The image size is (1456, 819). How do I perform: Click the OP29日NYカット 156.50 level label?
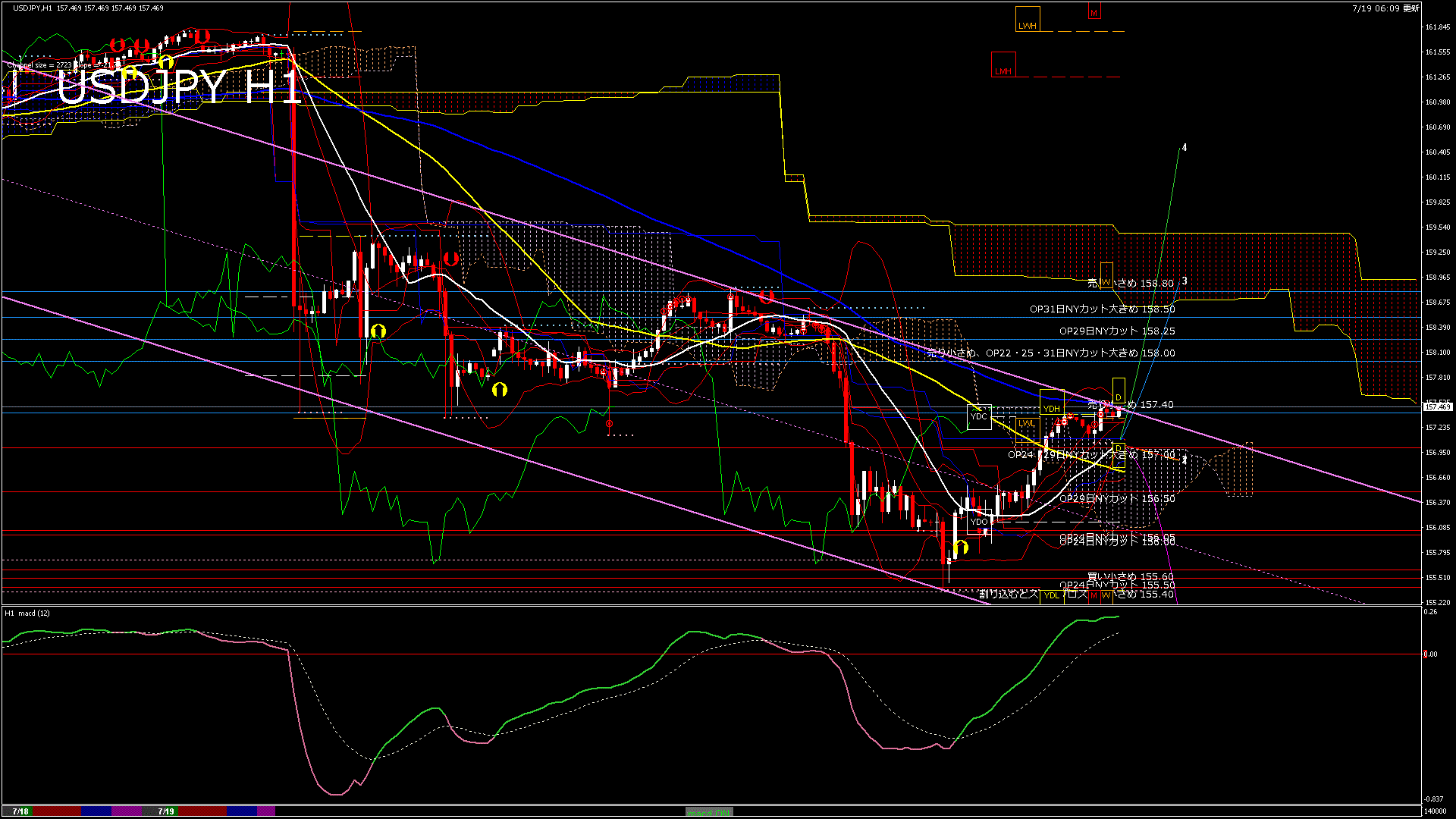tap(1116, 499)
